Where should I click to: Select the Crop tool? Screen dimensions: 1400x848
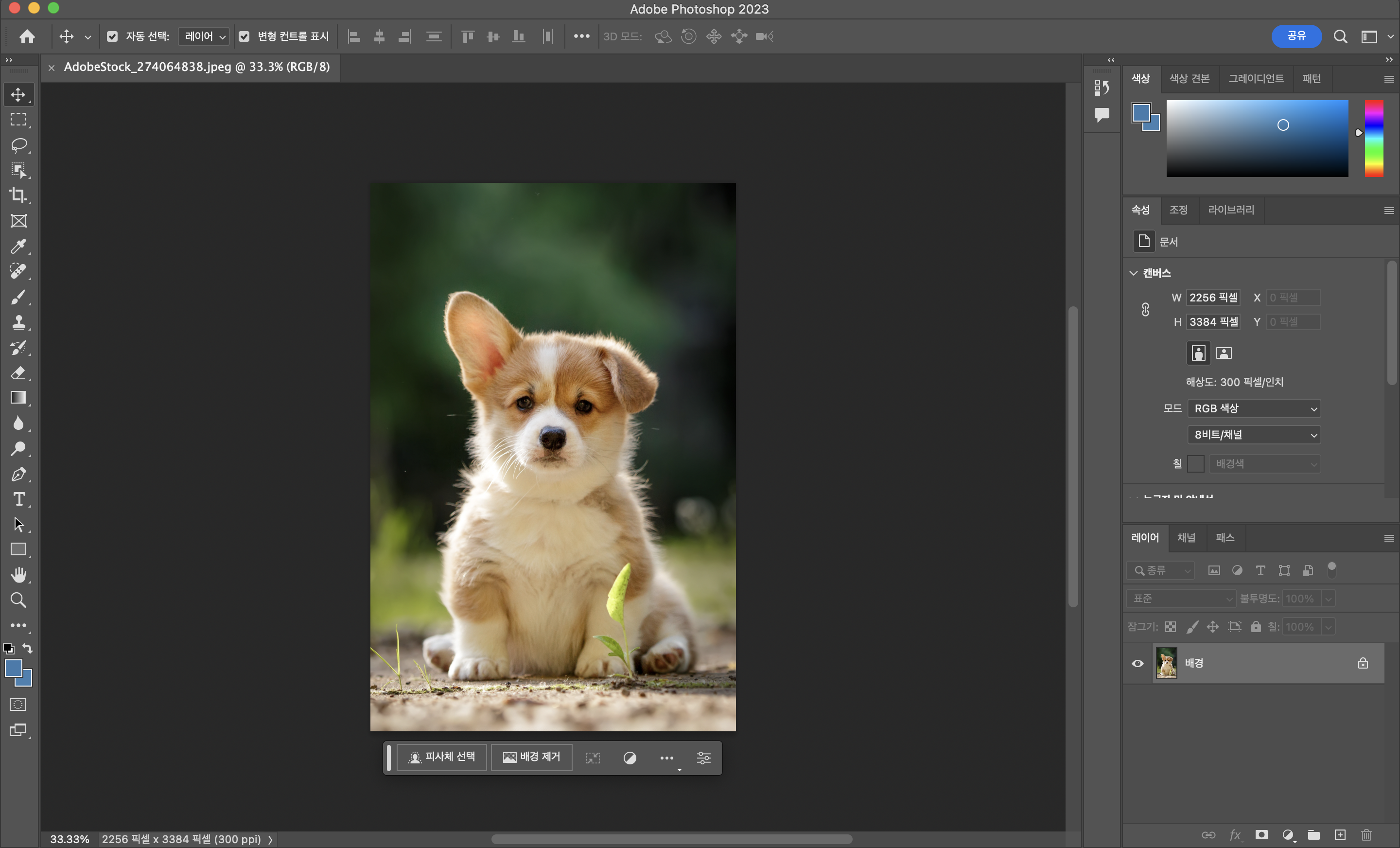pyautogui.click(x=19, y=195)
